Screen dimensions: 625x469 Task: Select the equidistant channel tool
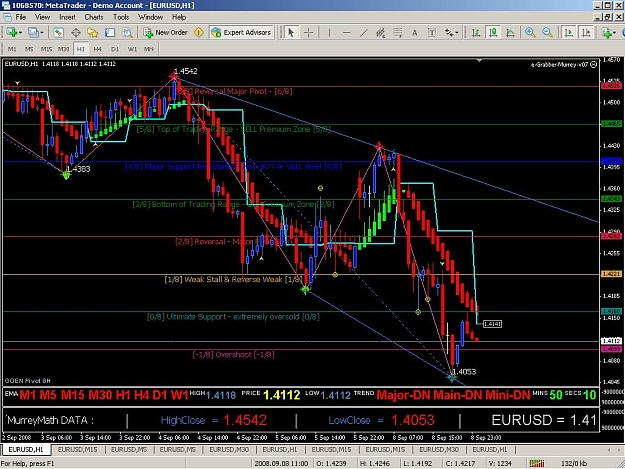[380, 32]
